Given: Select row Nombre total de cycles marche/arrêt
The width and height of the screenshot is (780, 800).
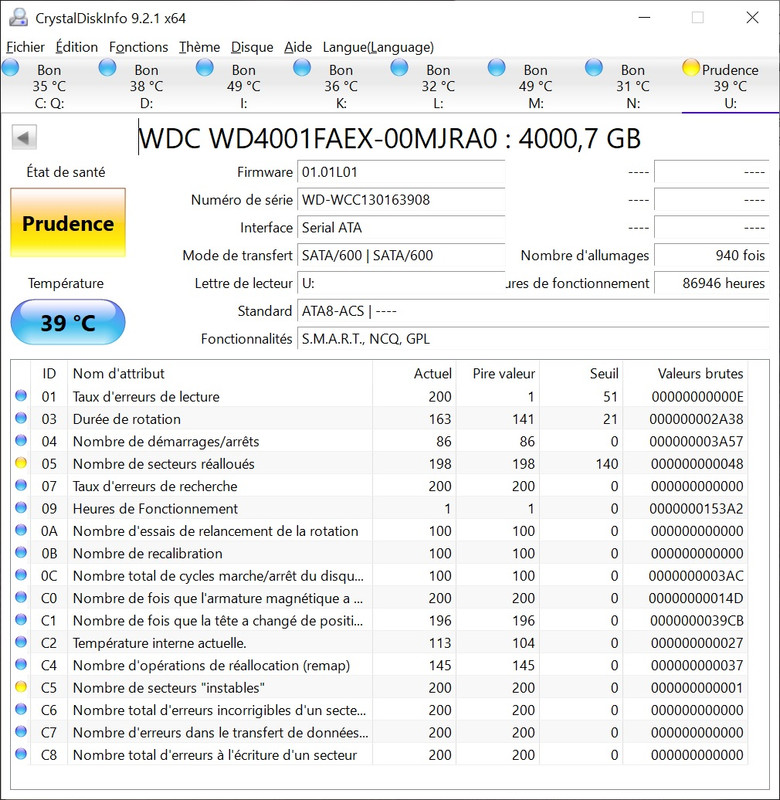Looking at the screenshot, I should point(379,576).
